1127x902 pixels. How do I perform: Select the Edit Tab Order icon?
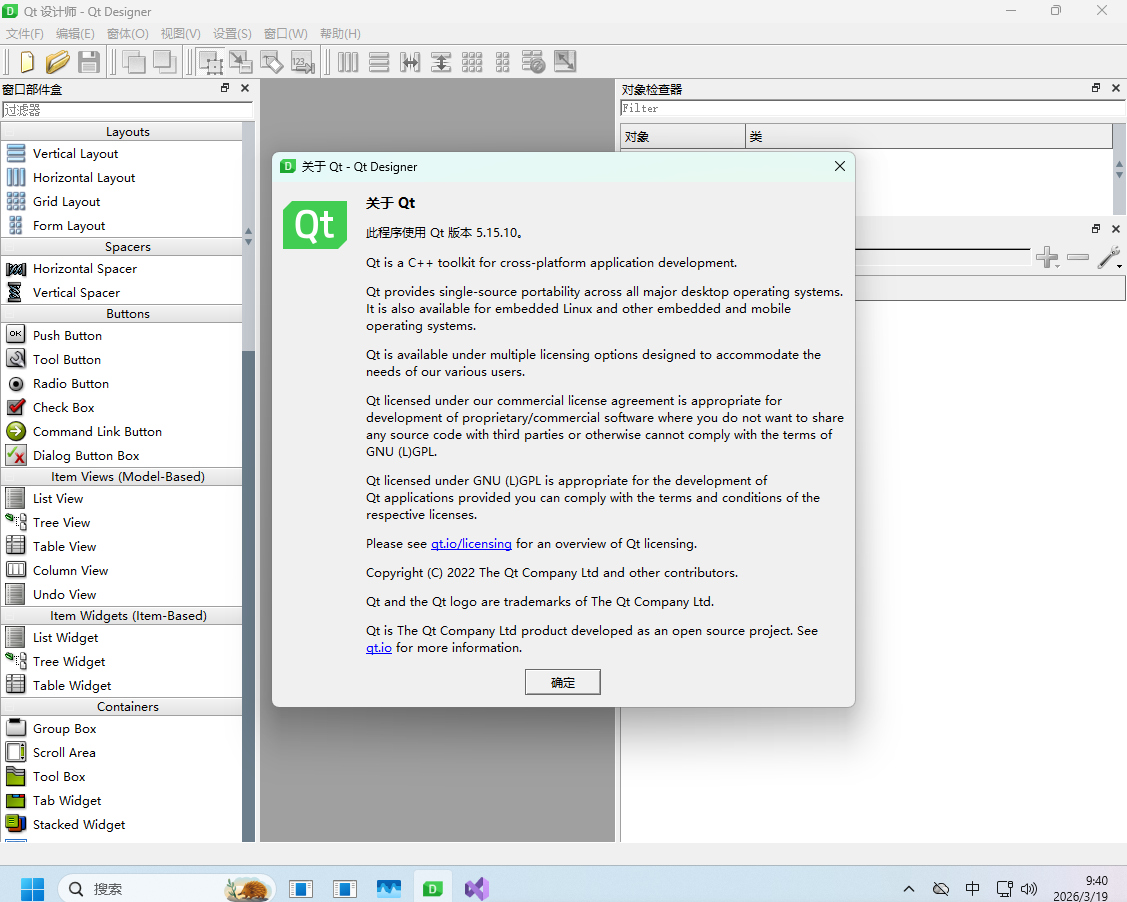pyautogui.click(x=303, y=62)
